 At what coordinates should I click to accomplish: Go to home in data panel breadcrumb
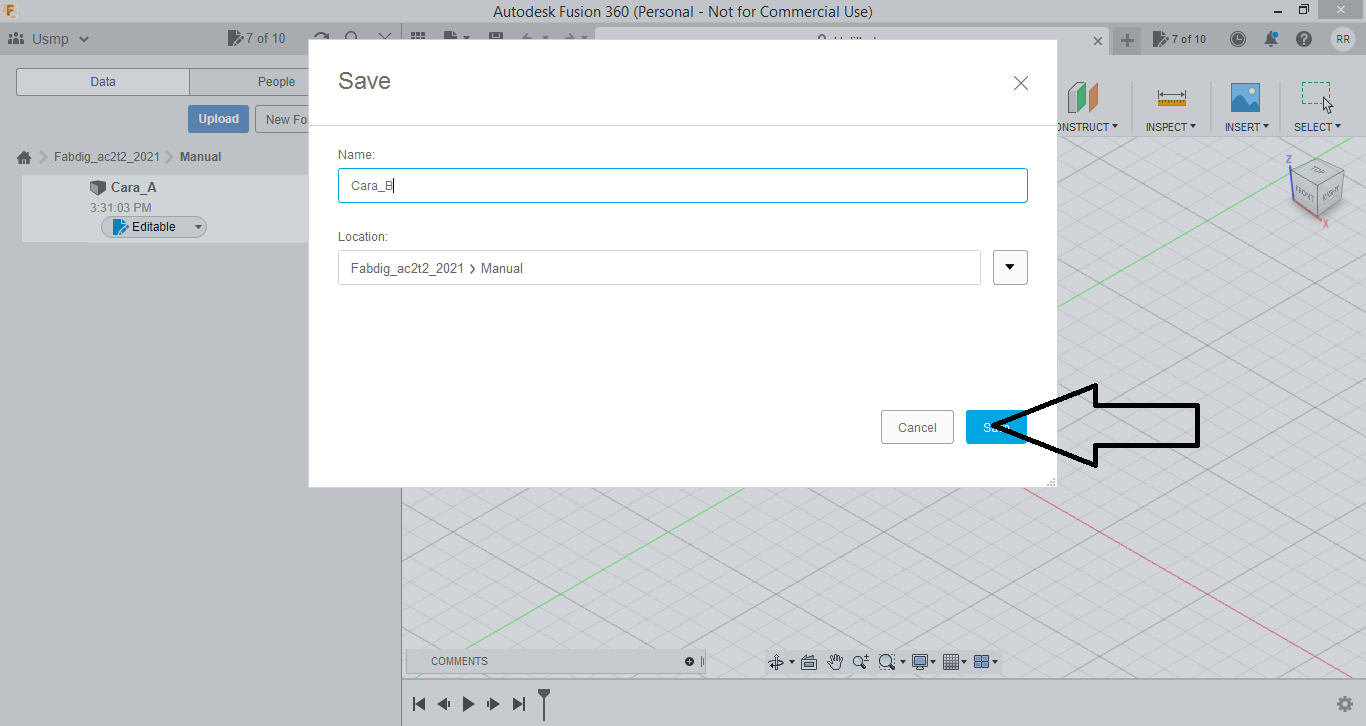point(24,157)
